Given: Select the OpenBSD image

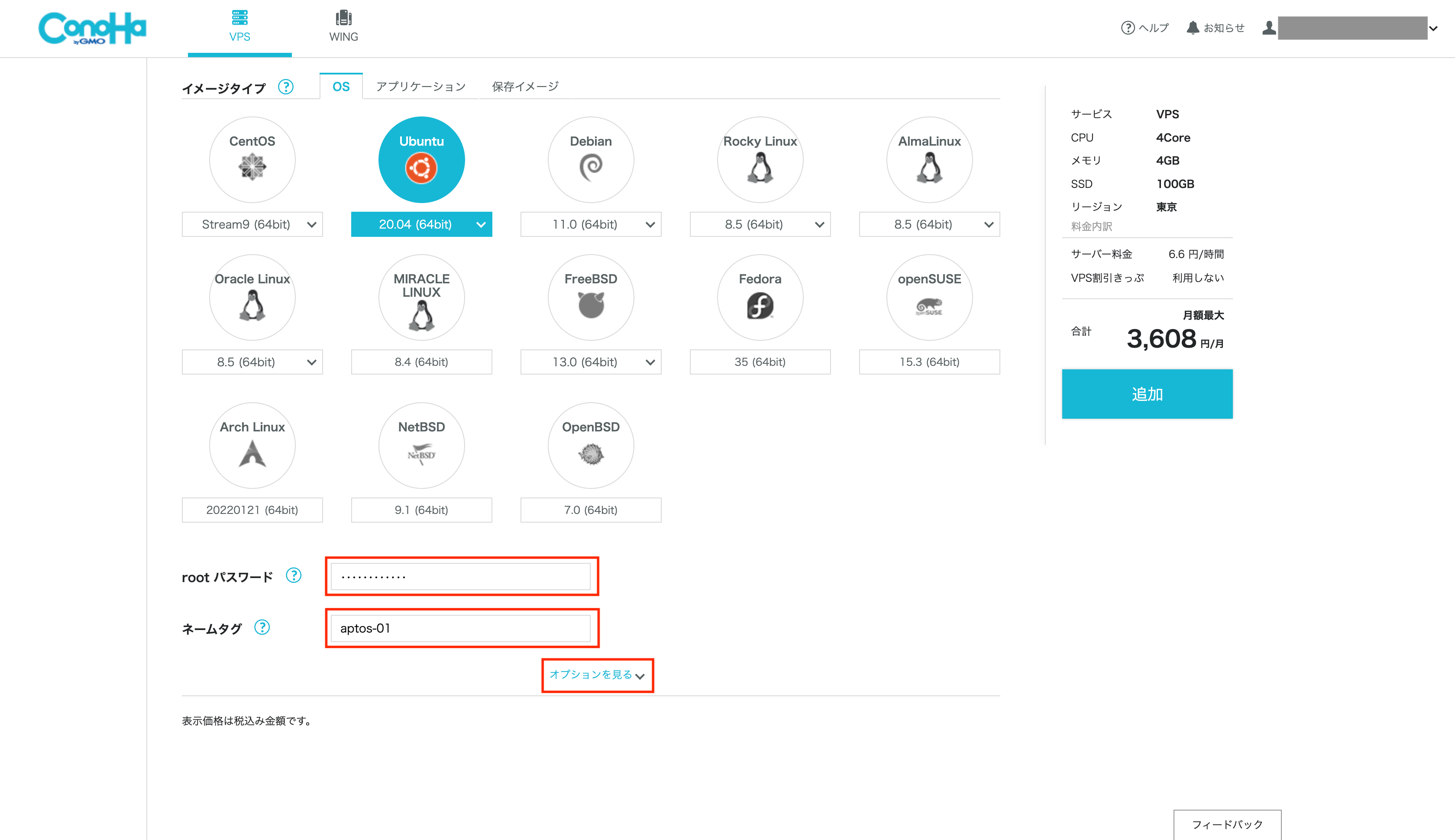Looking at the screenshot, I should [591, 446].
